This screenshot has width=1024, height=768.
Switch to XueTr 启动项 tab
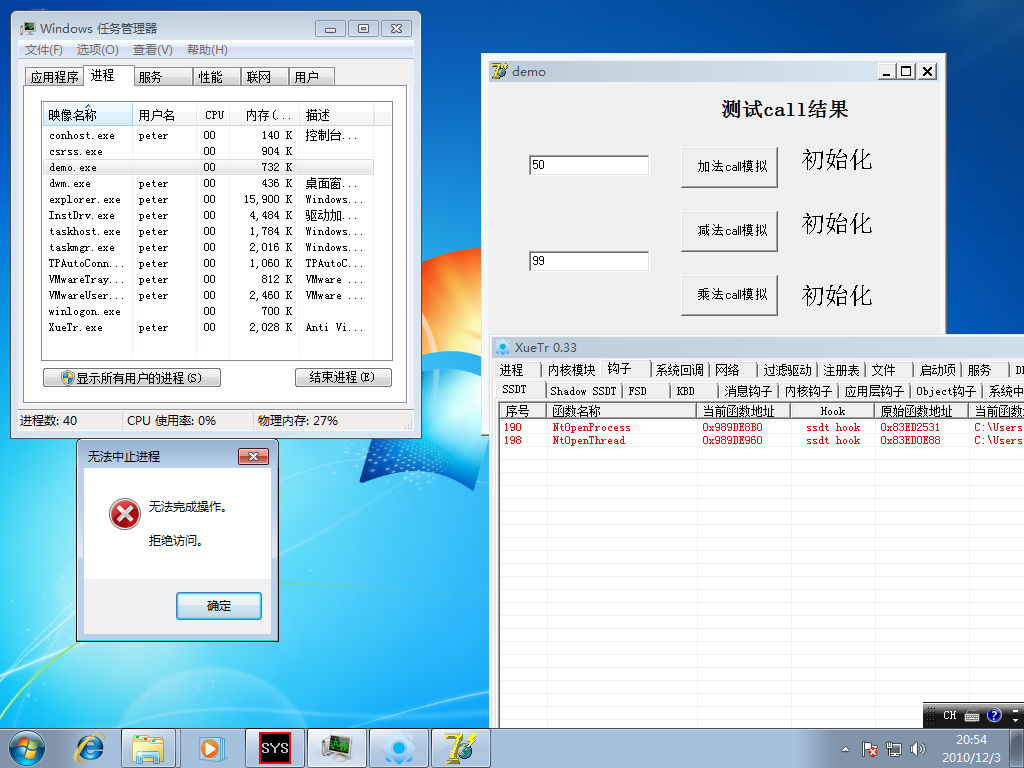[937, 370]
